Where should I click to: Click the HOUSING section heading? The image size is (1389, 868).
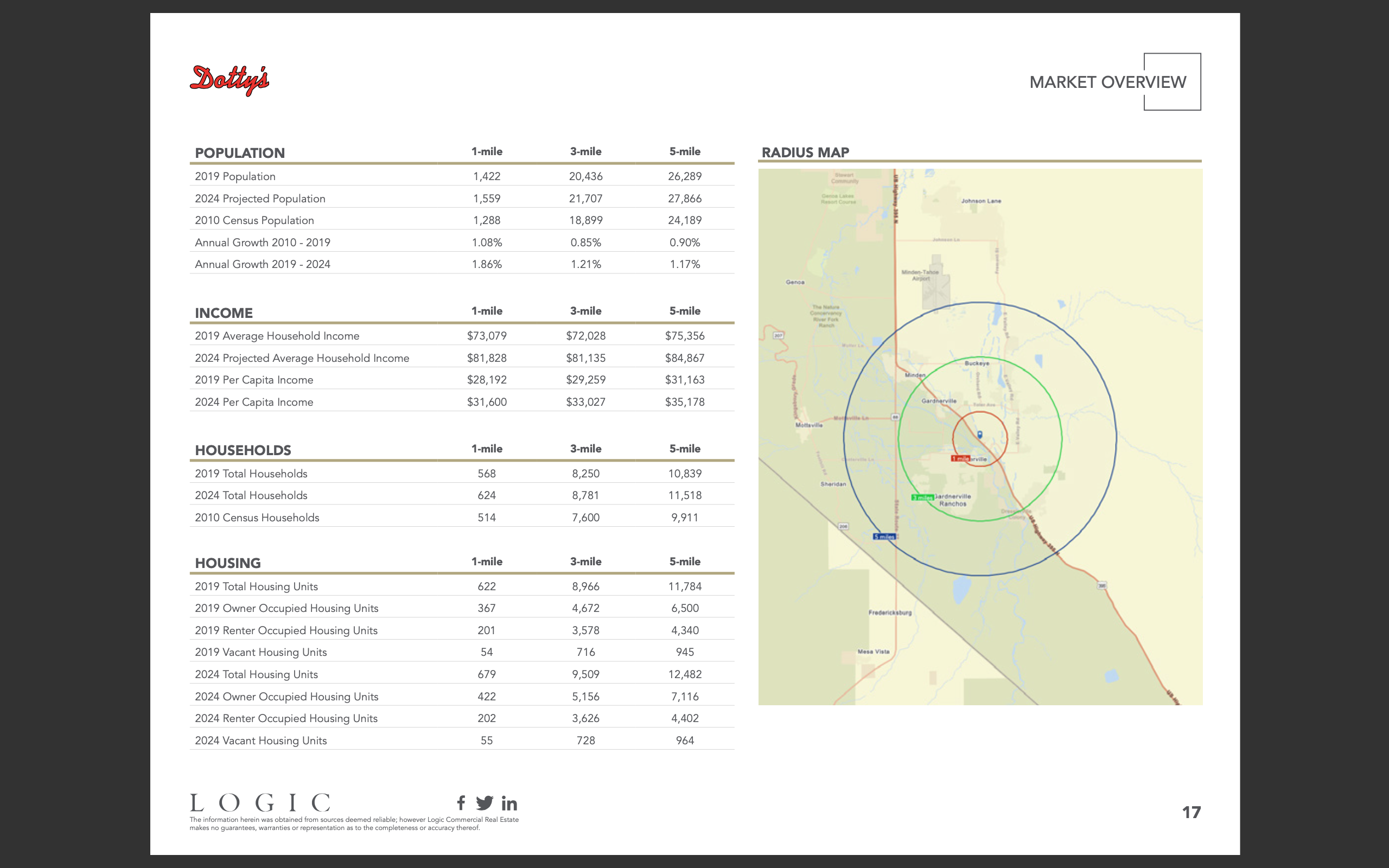tap(228, 563)
